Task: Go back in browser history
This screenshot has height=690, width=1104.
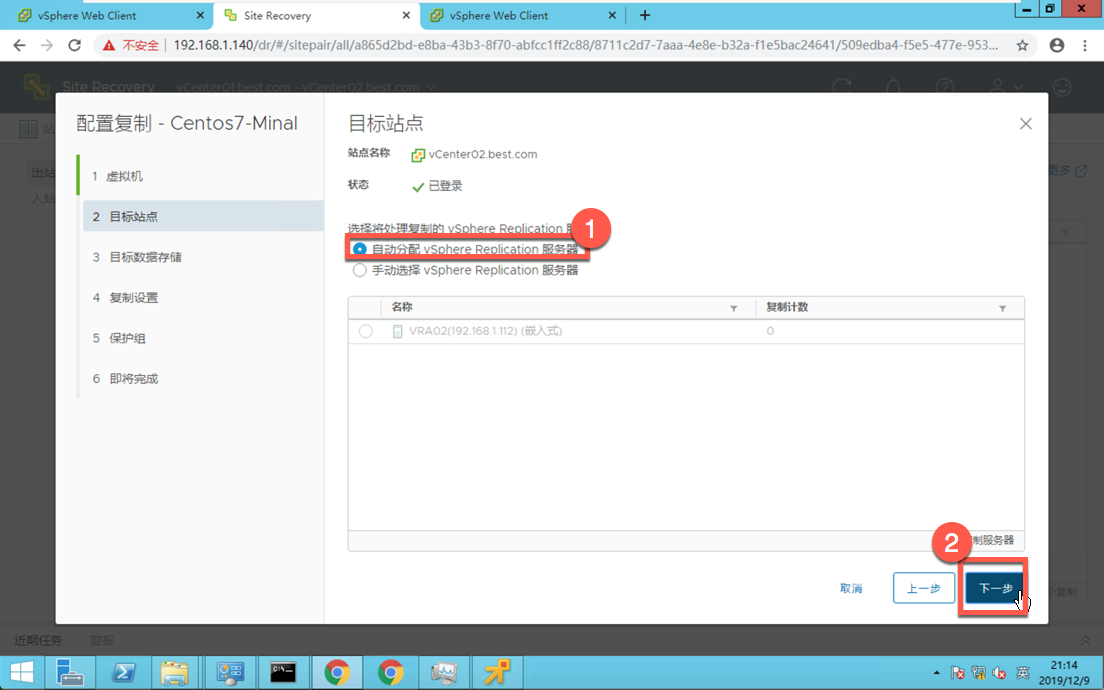Action: pos(20,45)
